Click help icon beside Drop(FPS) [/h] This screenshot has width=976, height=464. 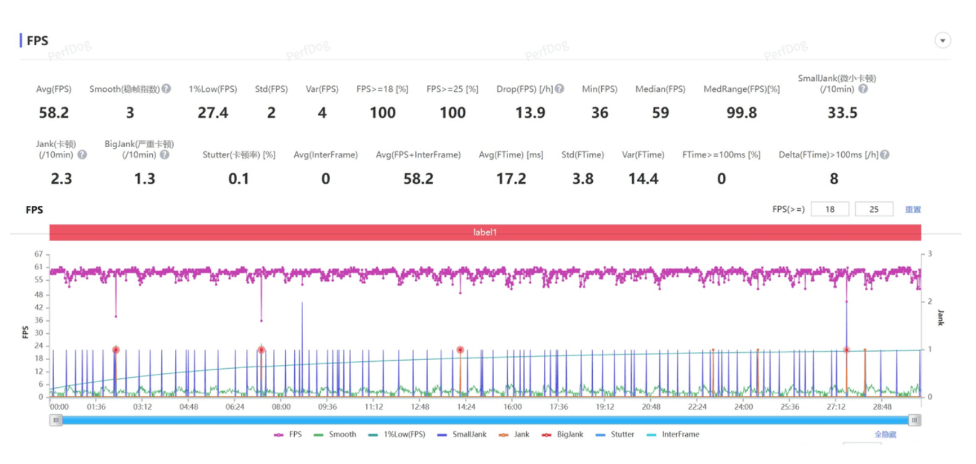(560, 89)
